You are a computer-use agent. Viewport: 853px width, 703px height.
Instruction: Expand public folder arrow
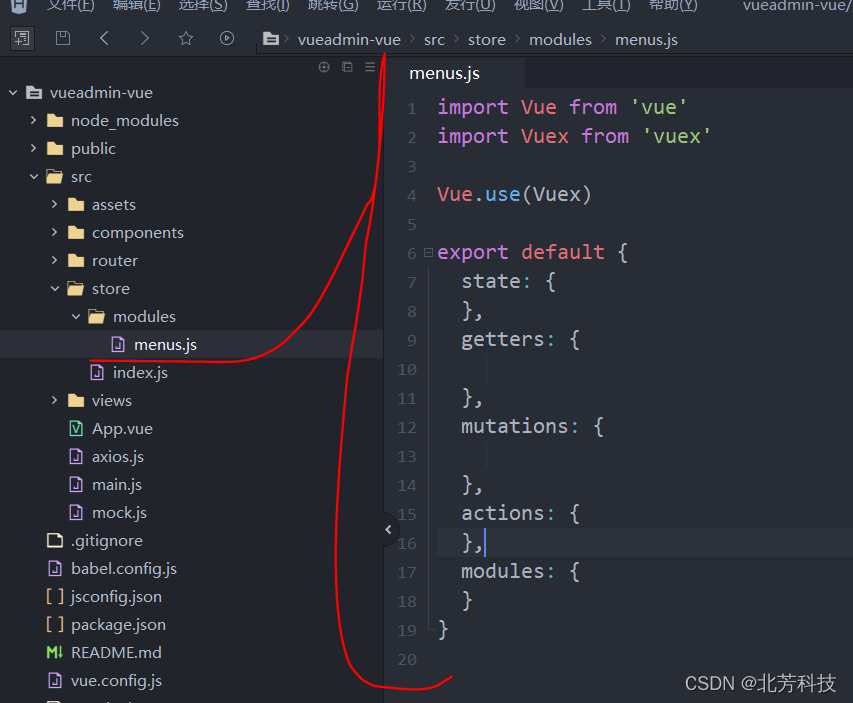pyautogui.click(x=34, y=148)
